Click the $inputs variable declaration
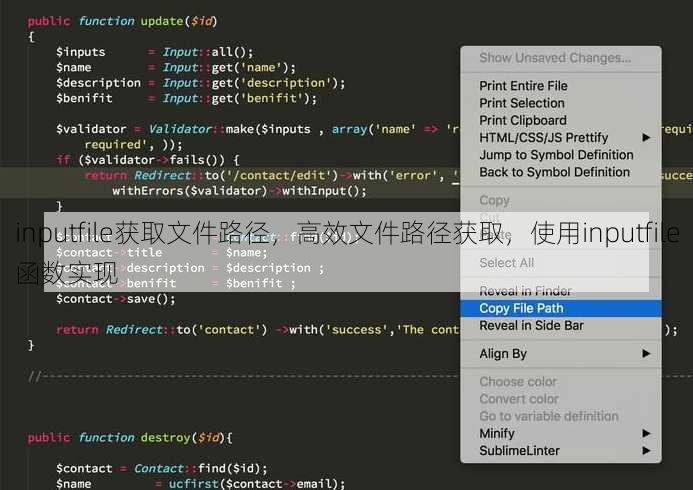 80,52
